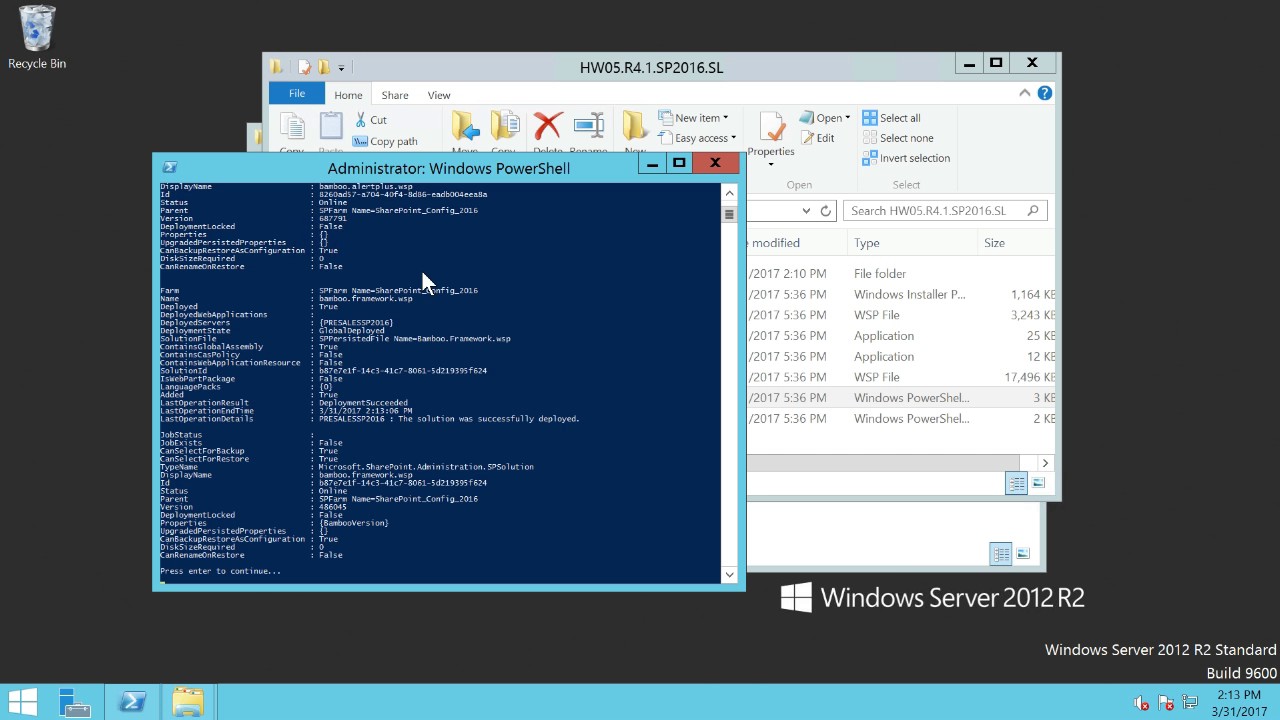1280x720 pixels.
Task: Click Invert selection in the ribbon
Action: pyautogui.click(x=906, y=158)
